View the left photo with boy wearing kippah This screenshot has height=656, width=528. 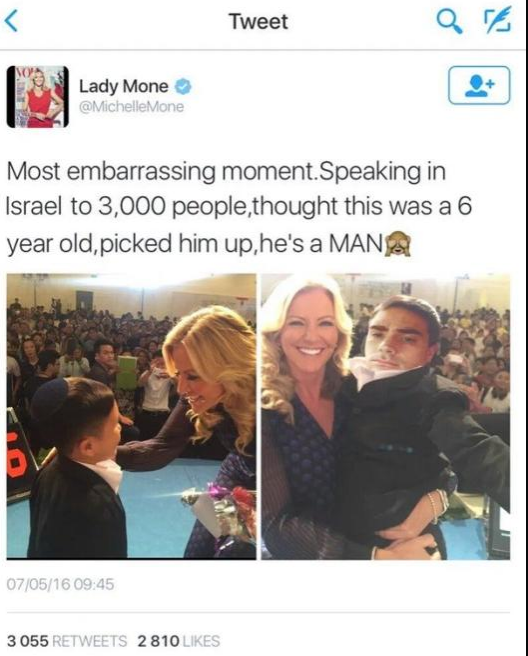tap(131, 416)
